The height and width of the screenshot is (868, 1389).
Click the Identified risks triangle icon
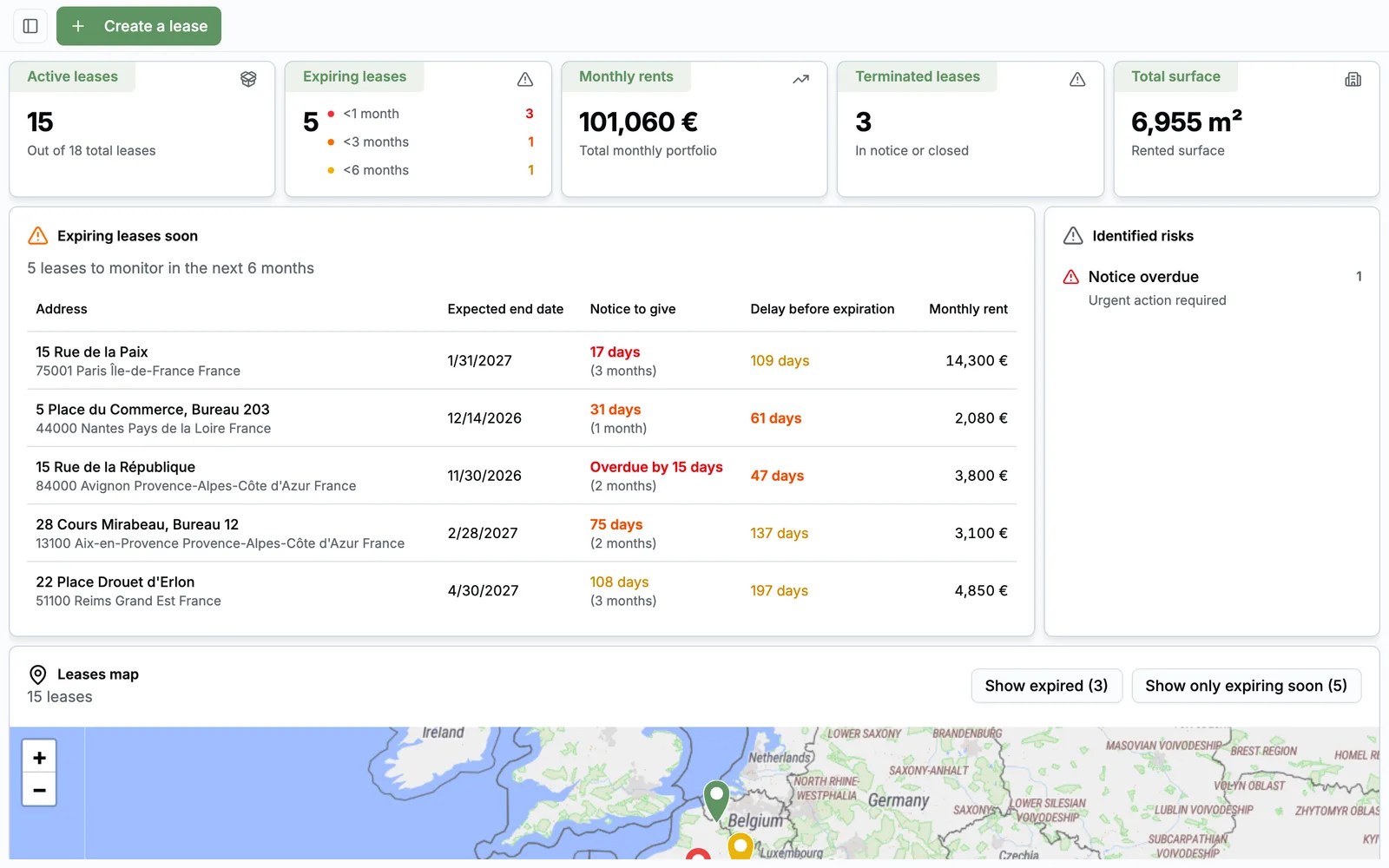click(1073, 235)
